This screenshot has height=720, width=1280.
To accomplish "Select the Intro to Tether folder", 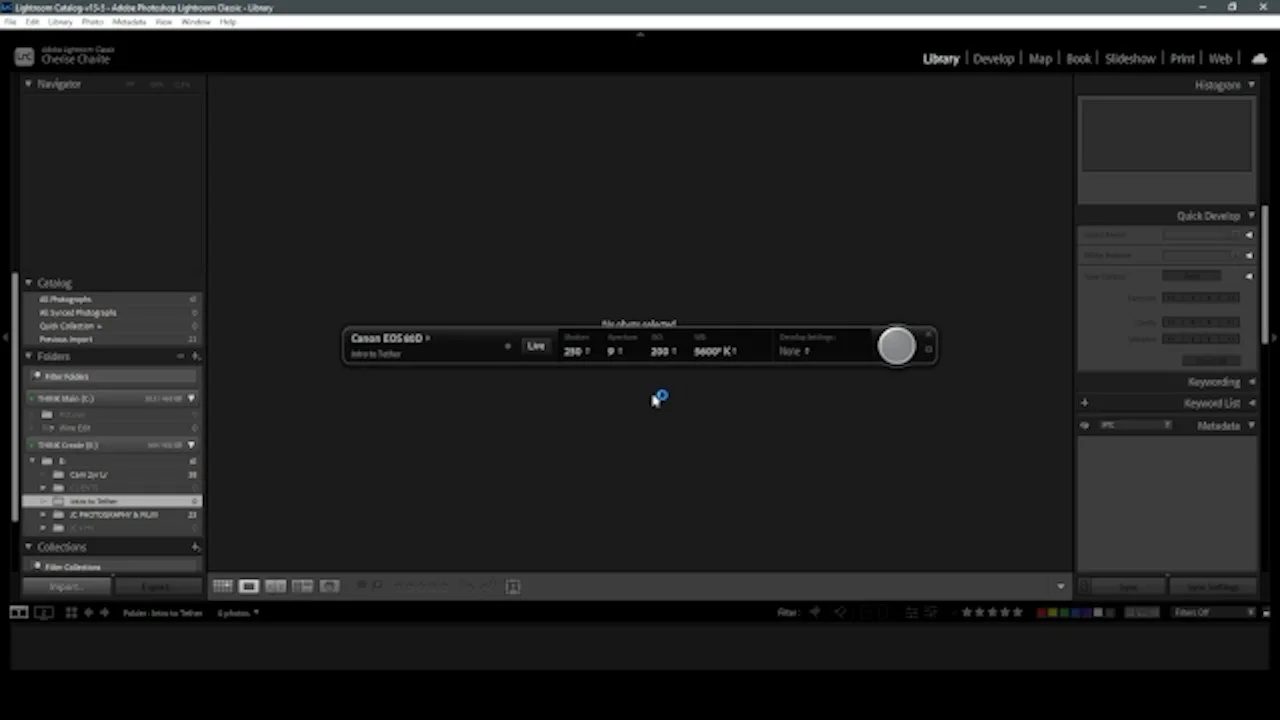I will point(112,501).
